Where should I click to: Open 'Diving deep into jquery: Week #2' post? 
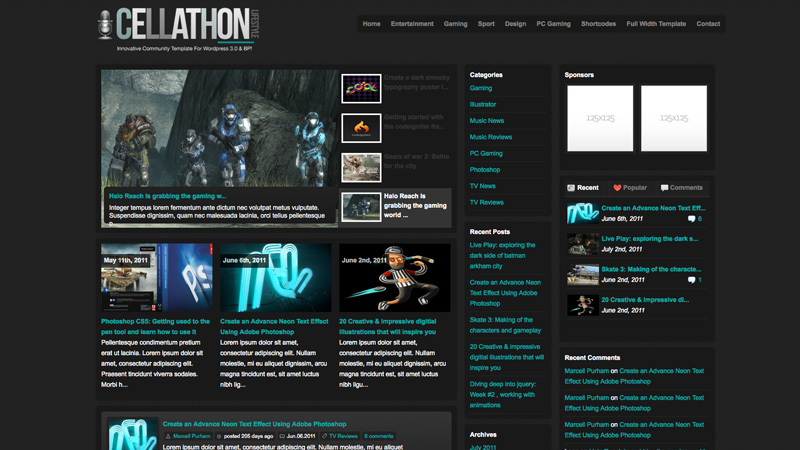tap(503, 394)
